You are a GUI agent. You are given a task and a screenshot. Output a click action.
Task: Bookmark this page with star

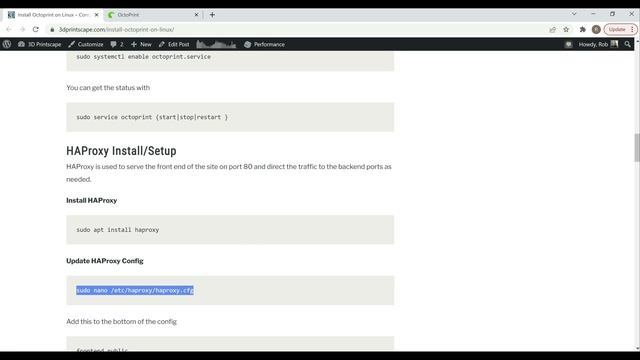[566, 29]
